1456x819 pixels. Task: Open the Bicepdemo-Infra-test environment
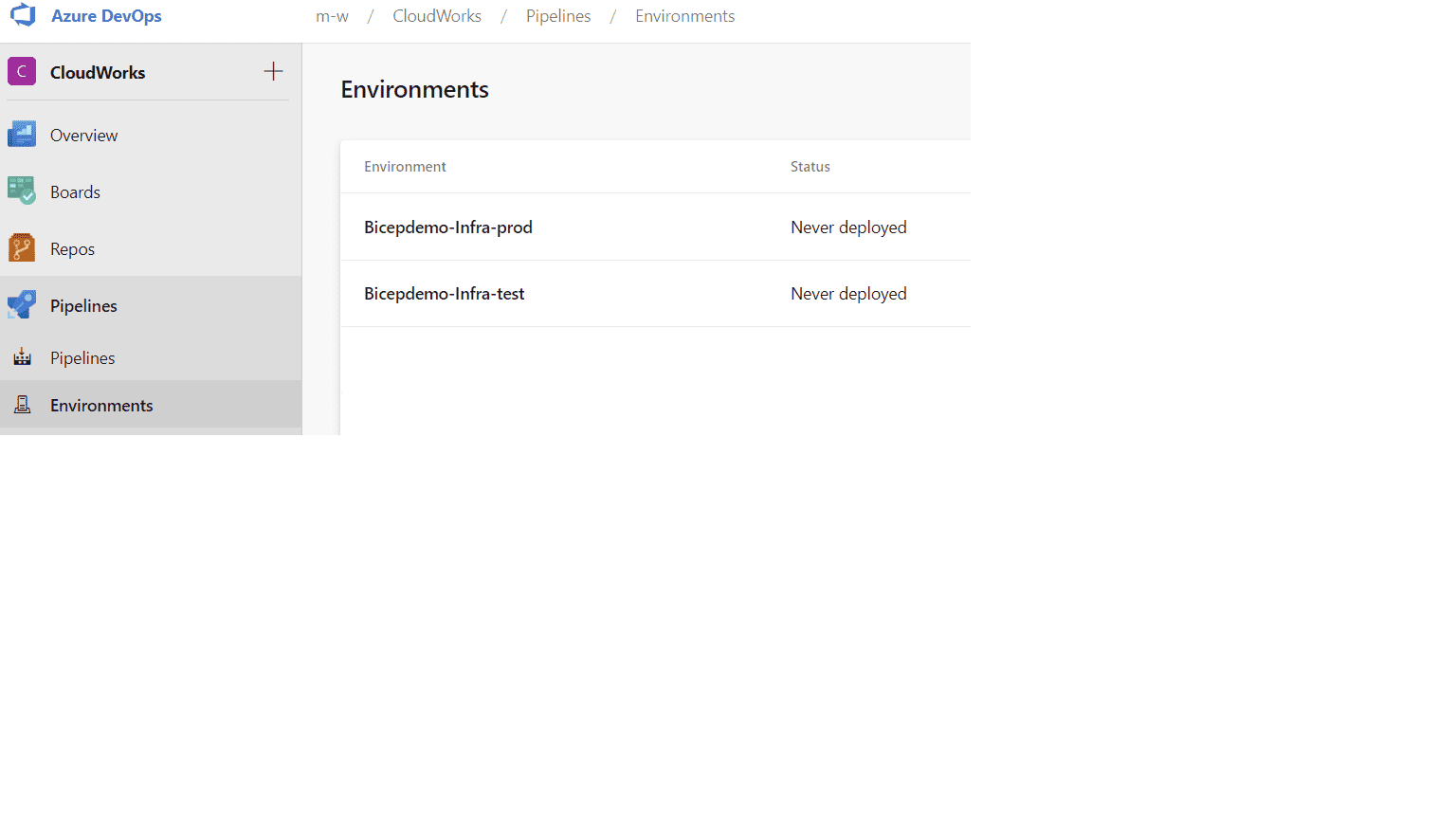pos(445,294)
